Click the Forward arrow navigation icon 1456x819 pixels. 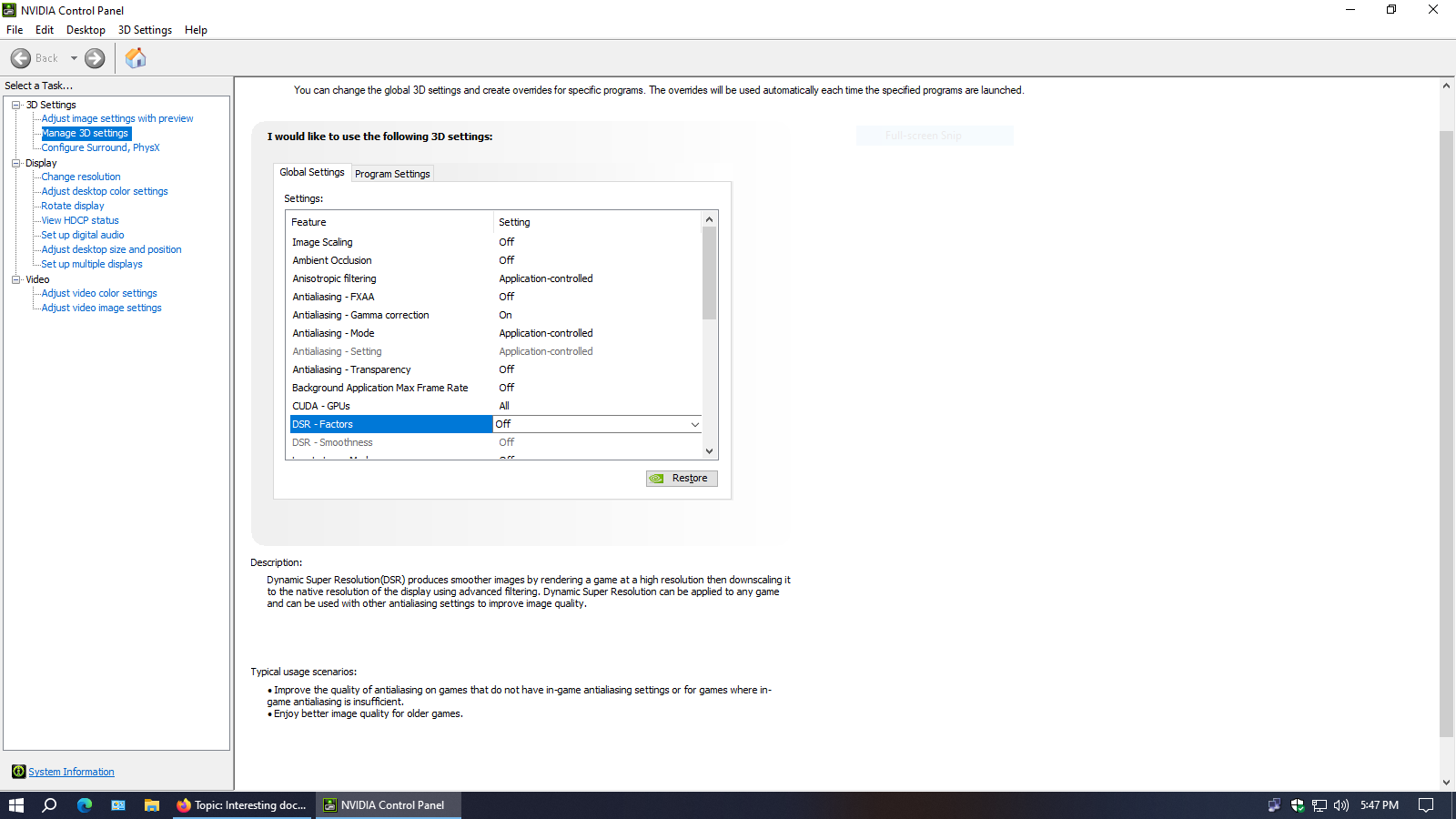(95, 58)
